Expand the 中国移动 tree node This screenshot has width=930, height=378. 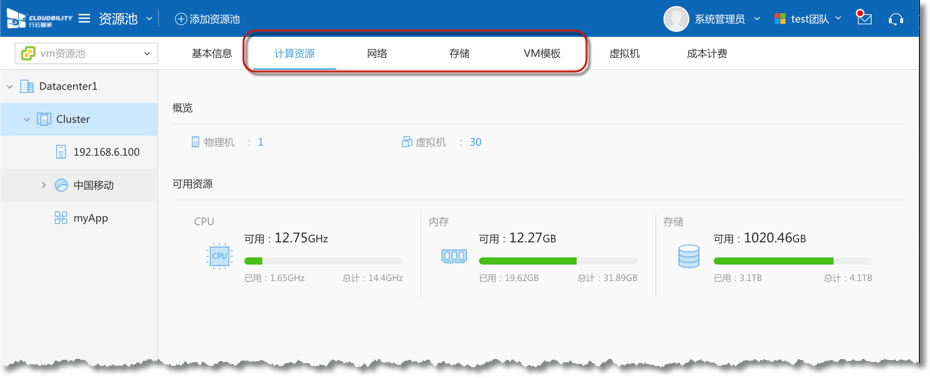(43, 185)
